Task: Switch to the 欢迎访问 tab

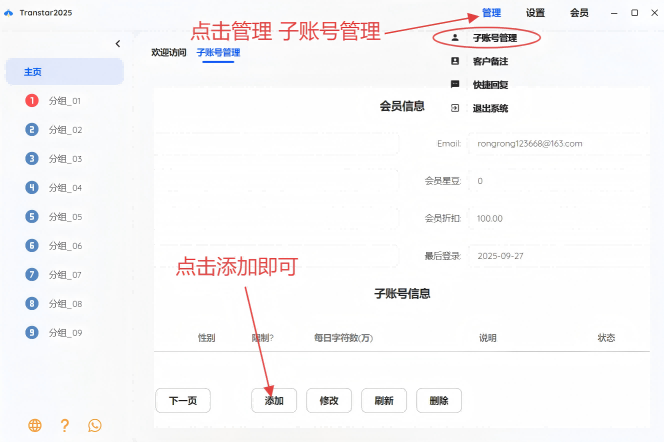Action: [168, 52]
